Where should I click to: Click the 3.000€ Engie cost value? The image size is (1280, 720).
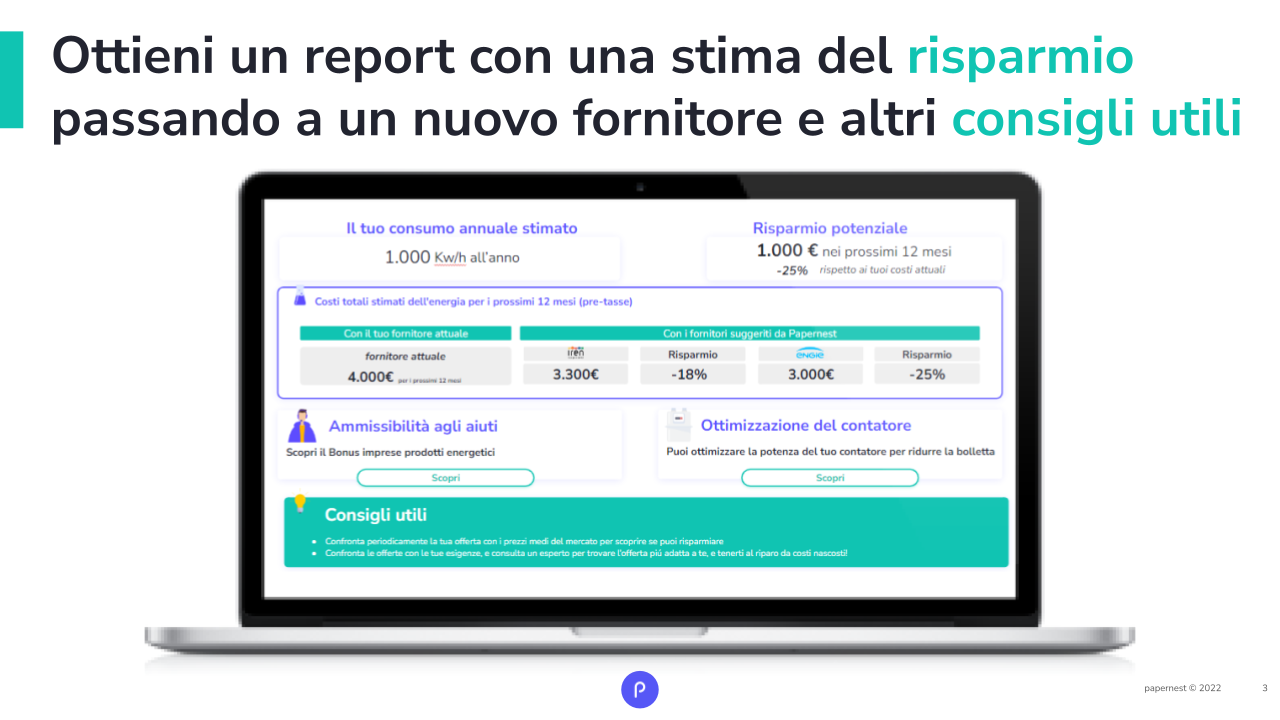pos(809,375)
